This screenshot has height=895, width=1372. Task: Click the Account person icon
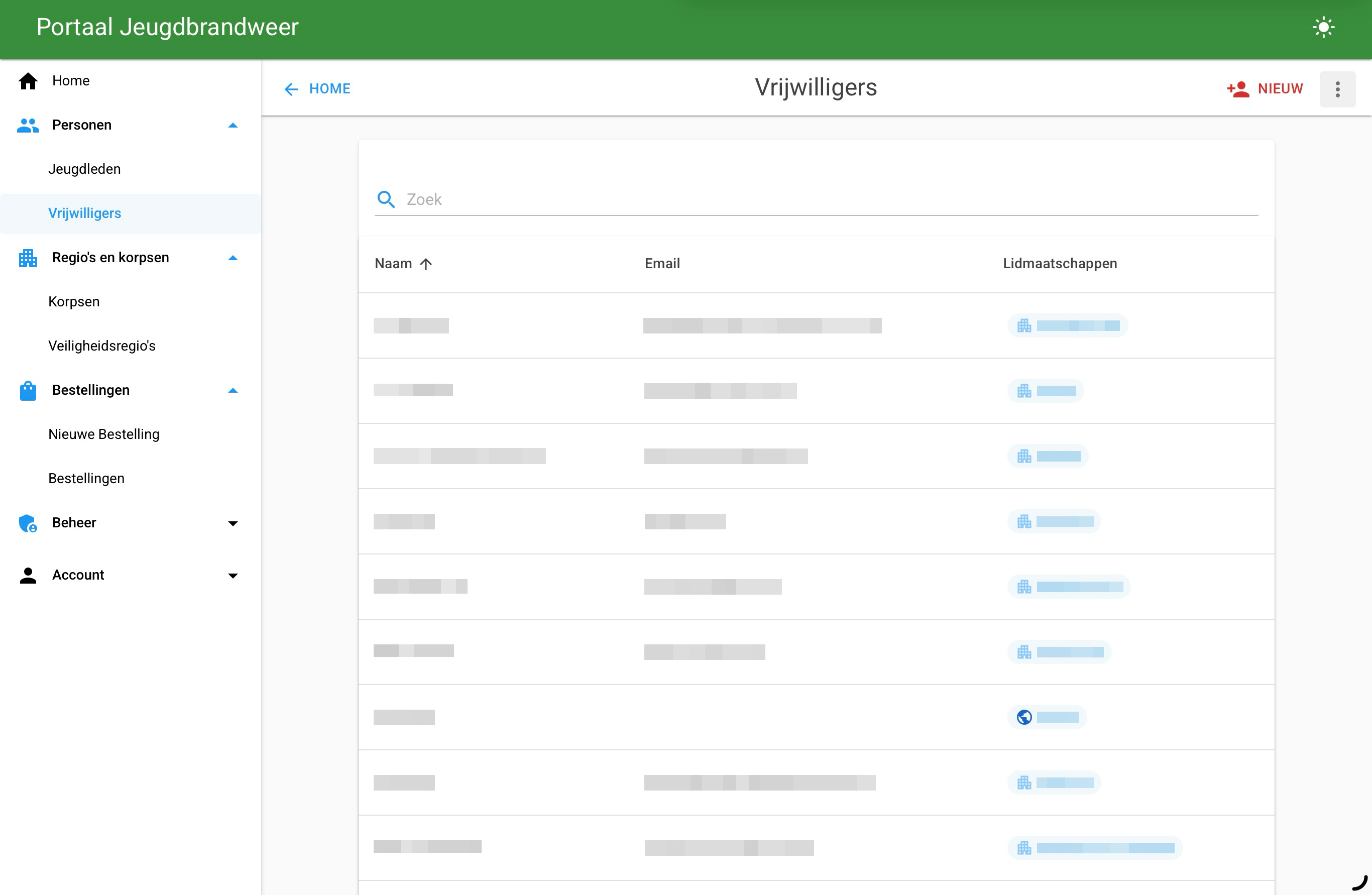coord(28,575)
